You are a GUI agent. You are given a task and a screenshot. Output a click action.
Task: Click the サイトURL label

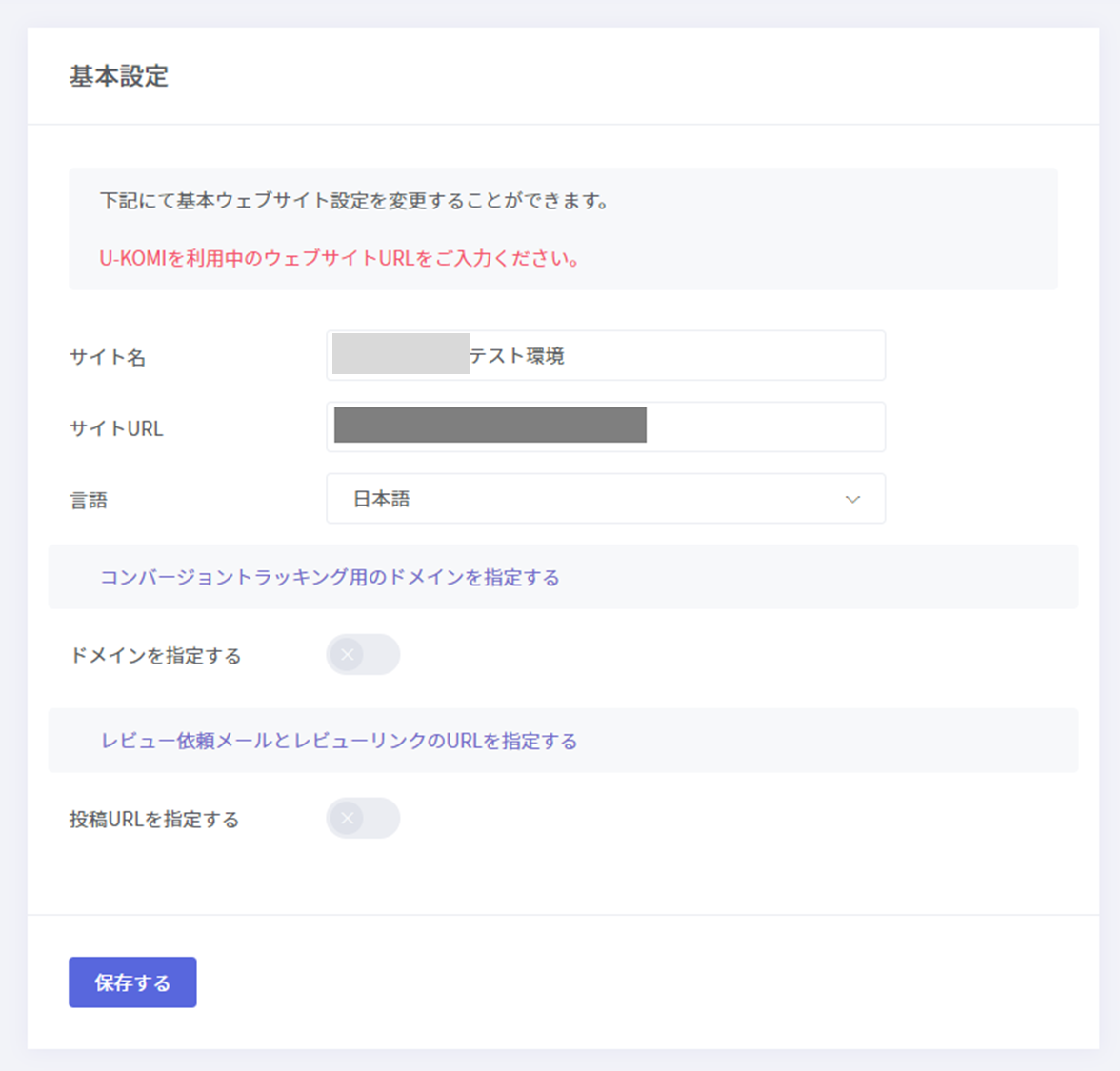pos(116,429)
